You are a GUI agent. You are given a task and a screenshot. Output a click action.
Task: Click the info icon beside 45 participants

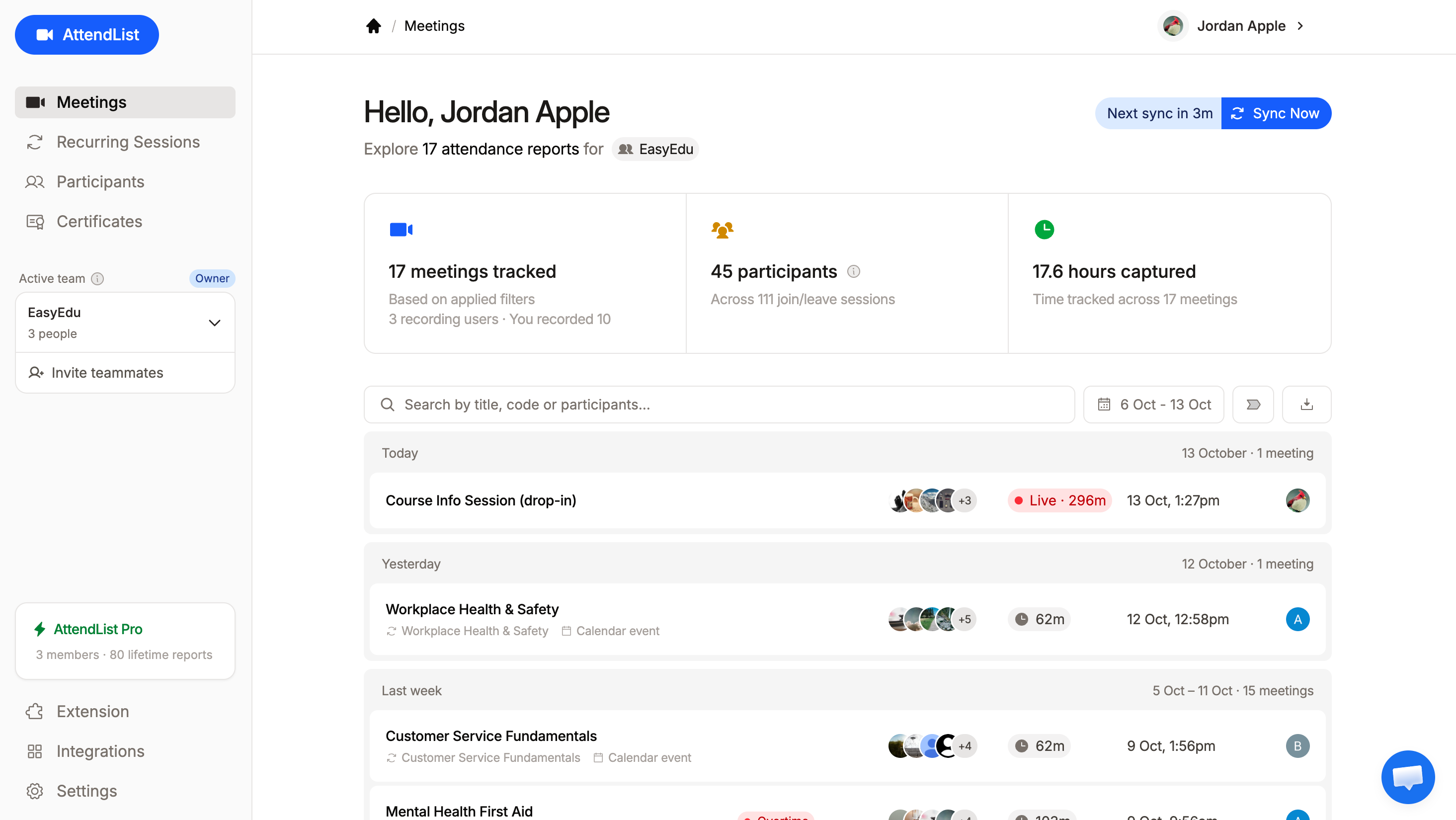click(854, 272)
